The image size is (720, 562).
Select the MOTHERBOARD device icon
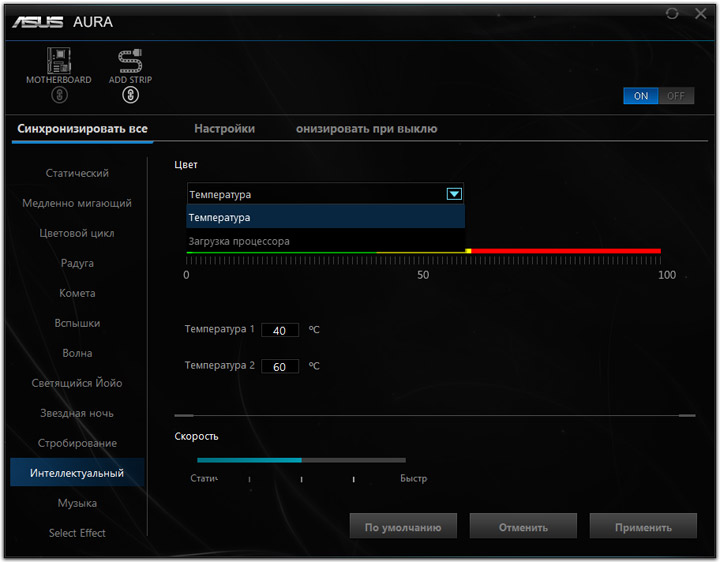point(59,61)
